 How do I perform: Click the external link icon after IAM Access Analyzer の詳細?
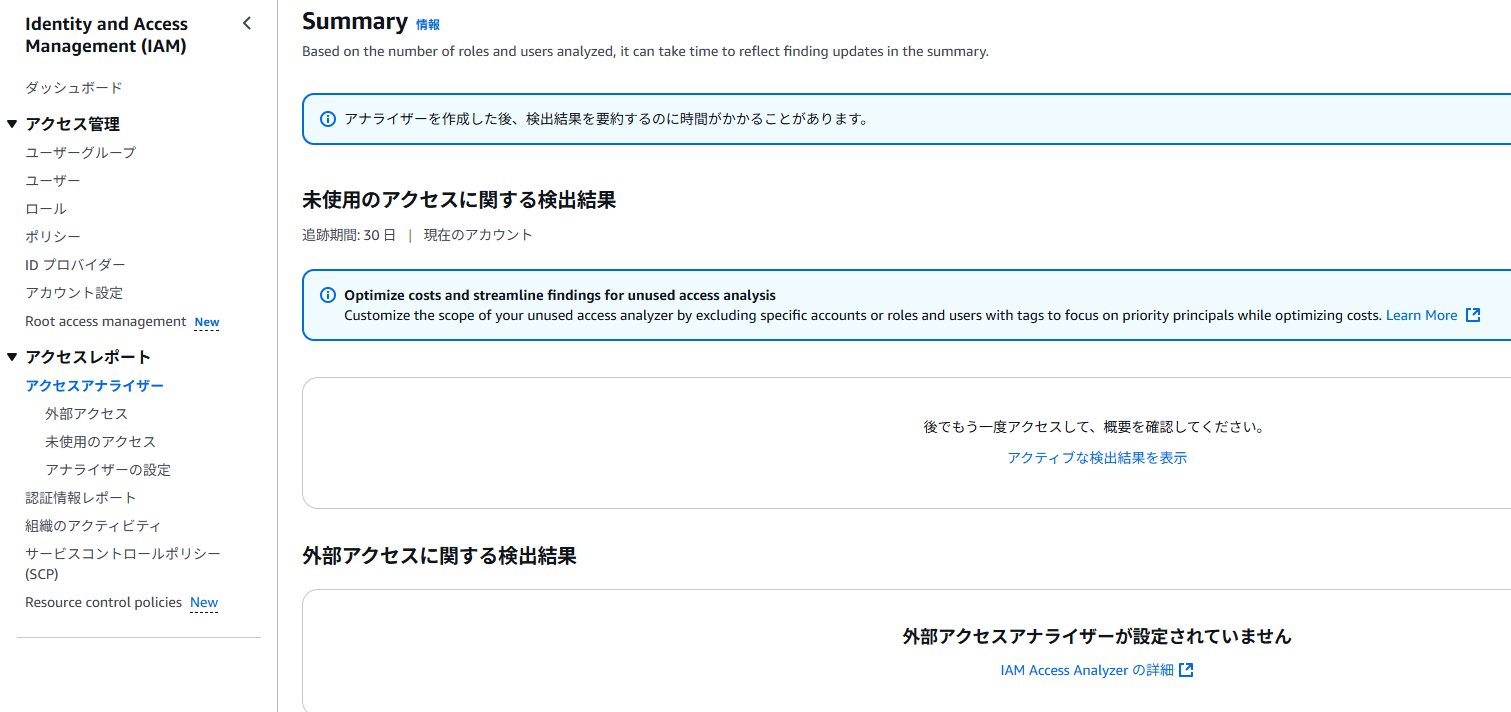(1186, 670)
